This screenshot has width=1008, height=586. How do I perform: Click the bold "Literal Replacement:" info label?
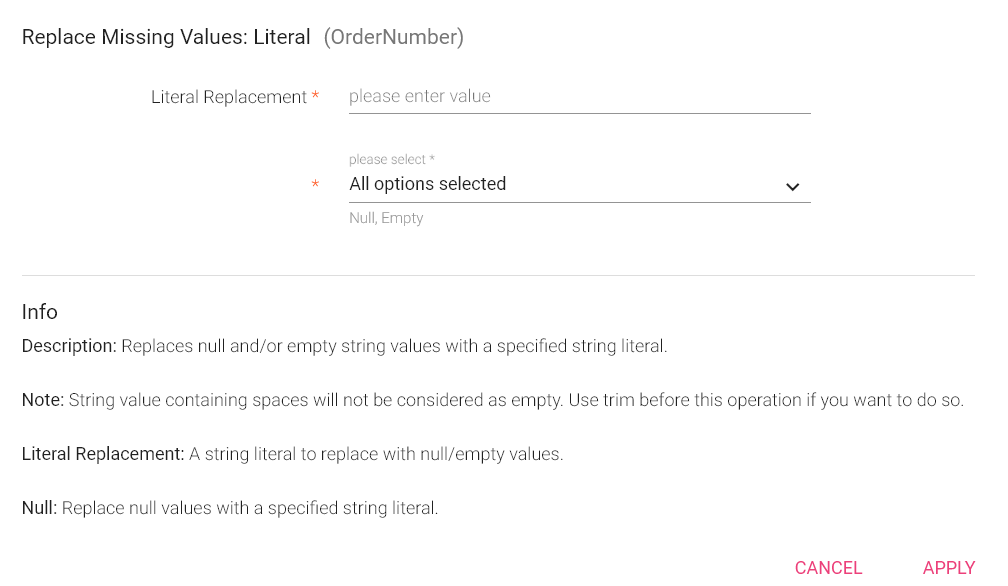103,454
